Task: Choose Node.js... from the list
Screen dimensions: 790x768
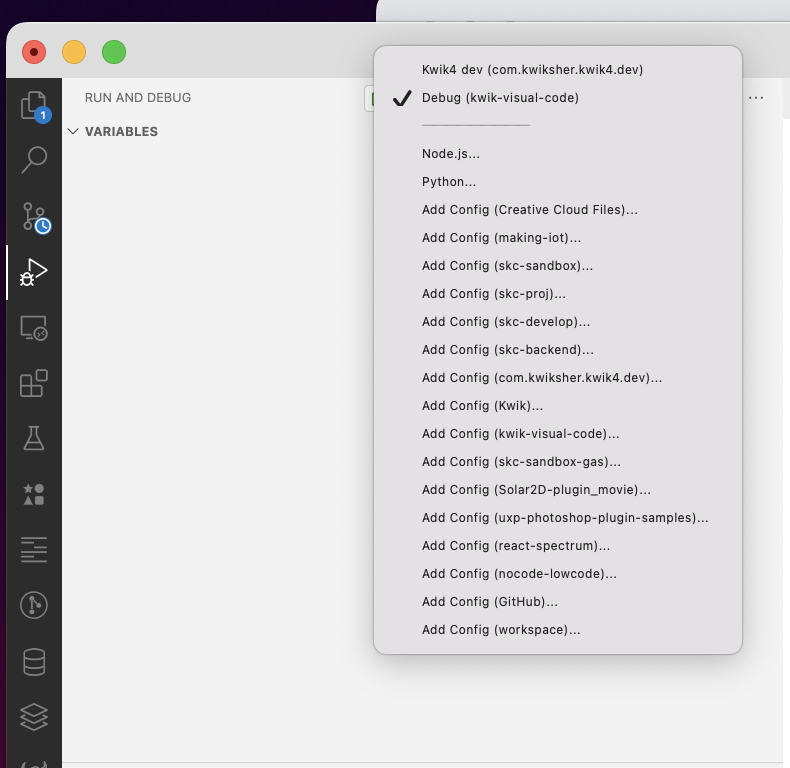Action: [558, 154]
